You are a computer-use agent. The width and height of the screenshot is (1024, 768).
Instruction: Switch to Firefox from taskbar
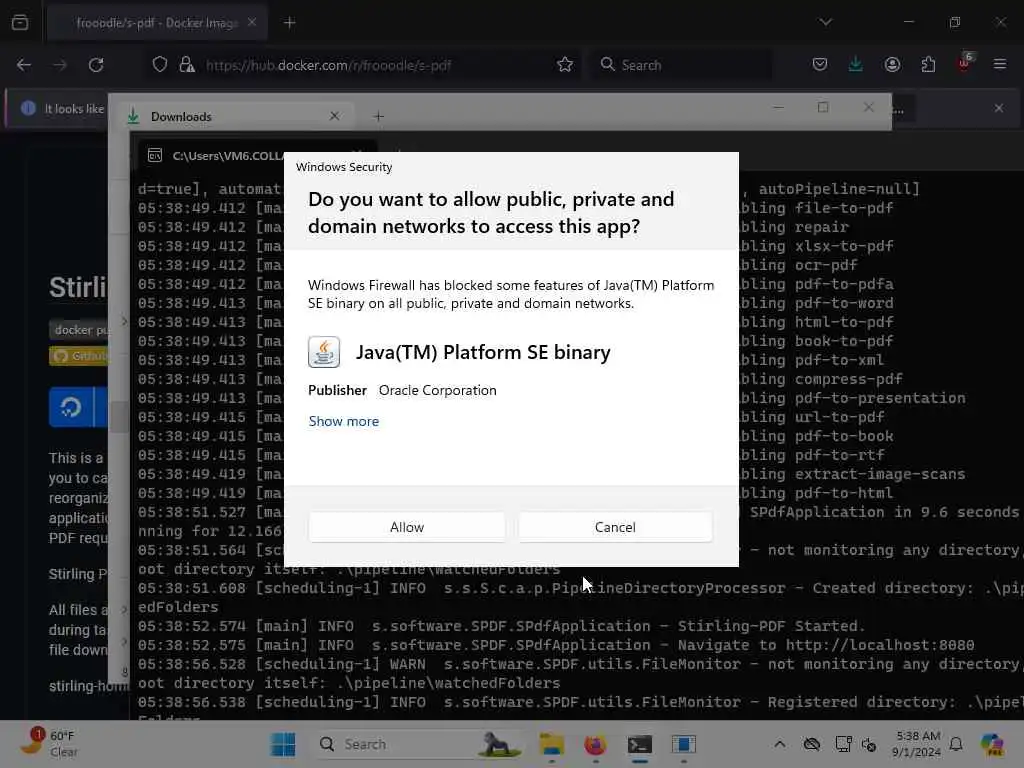pyautogui.click(x=595, y=744)
